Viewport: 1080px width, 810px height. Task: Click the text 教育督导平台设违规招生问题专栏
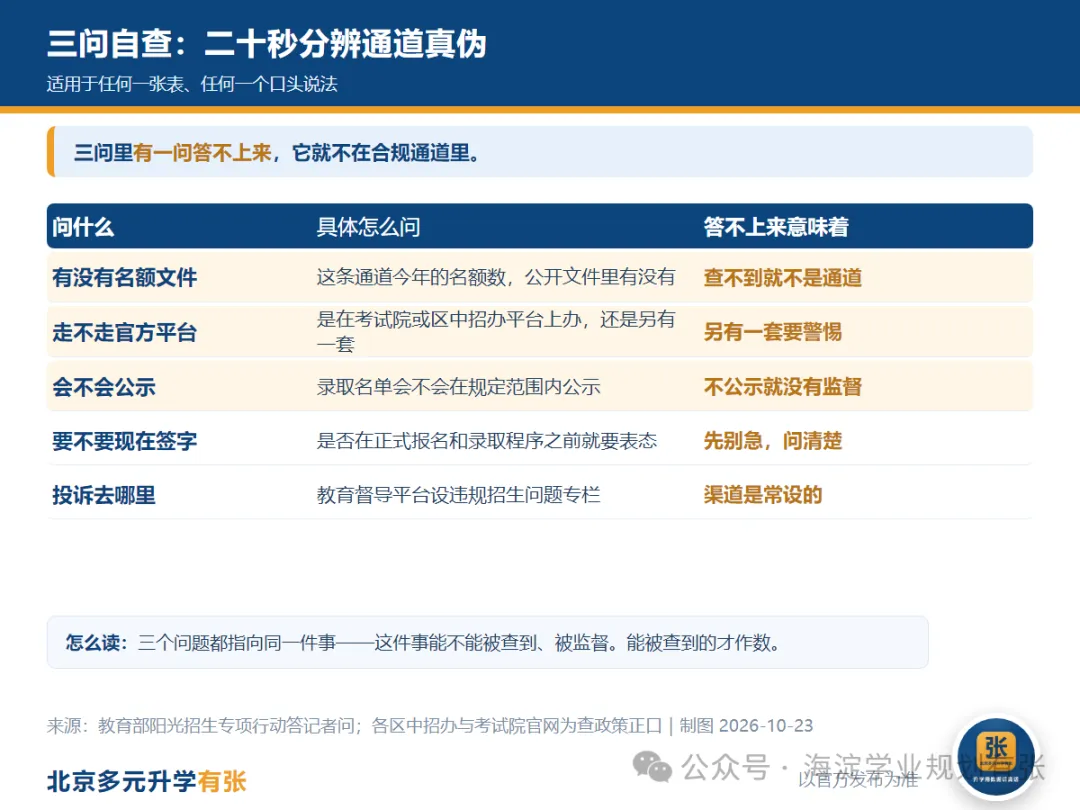[x=459, y=495]
